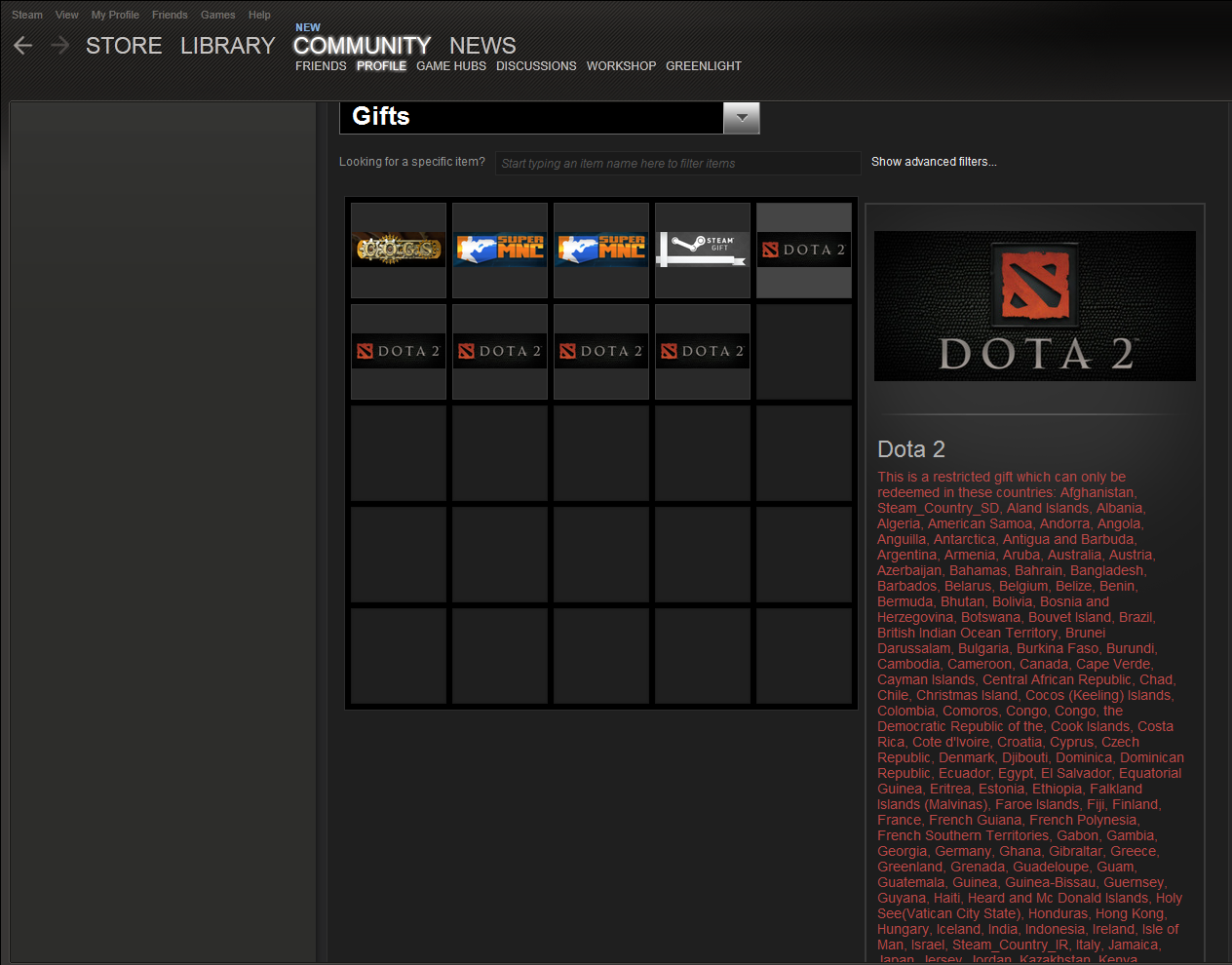Click the large Dota 2 banner image
Screen dimensions: 1232x965
[1035, 306]
